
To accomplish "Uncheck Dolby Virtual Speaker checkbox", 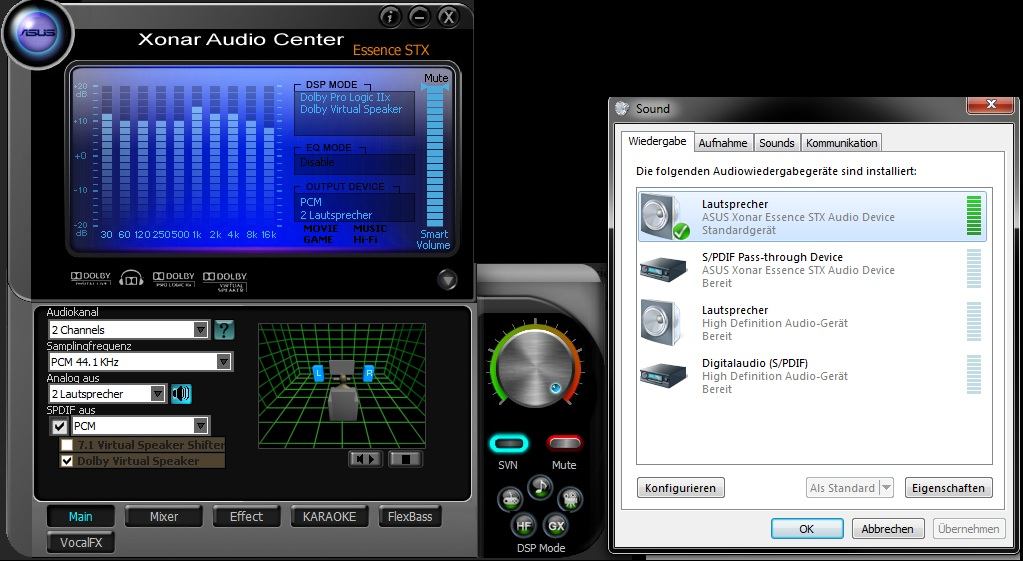I will pos(67,461).
